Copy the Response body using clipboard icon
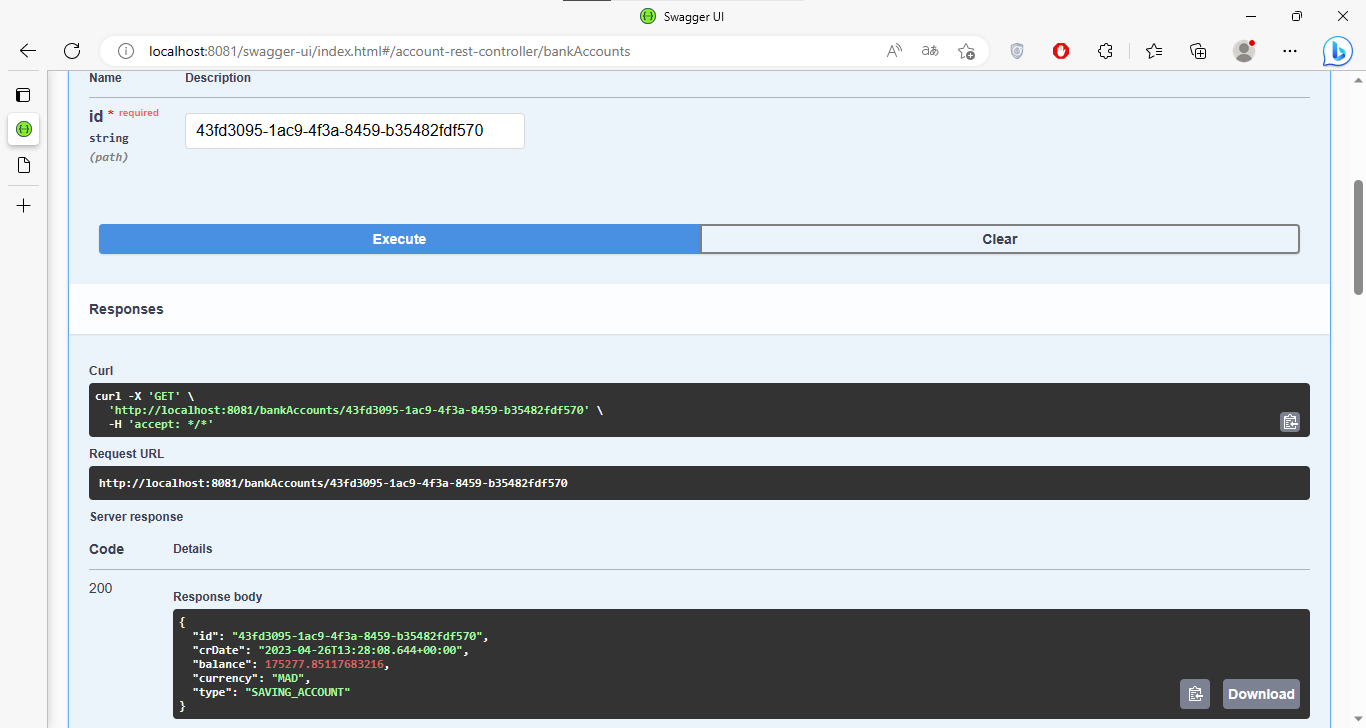1366x728 pixels. pos(1195,693)
